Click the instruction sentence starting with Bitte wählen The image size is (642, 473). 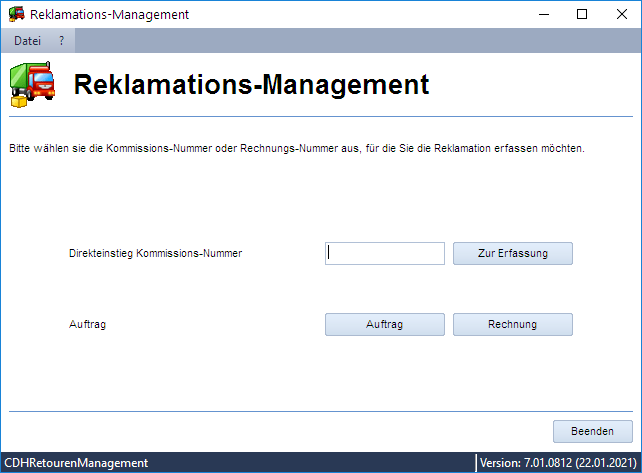click(x=297, y=148)
